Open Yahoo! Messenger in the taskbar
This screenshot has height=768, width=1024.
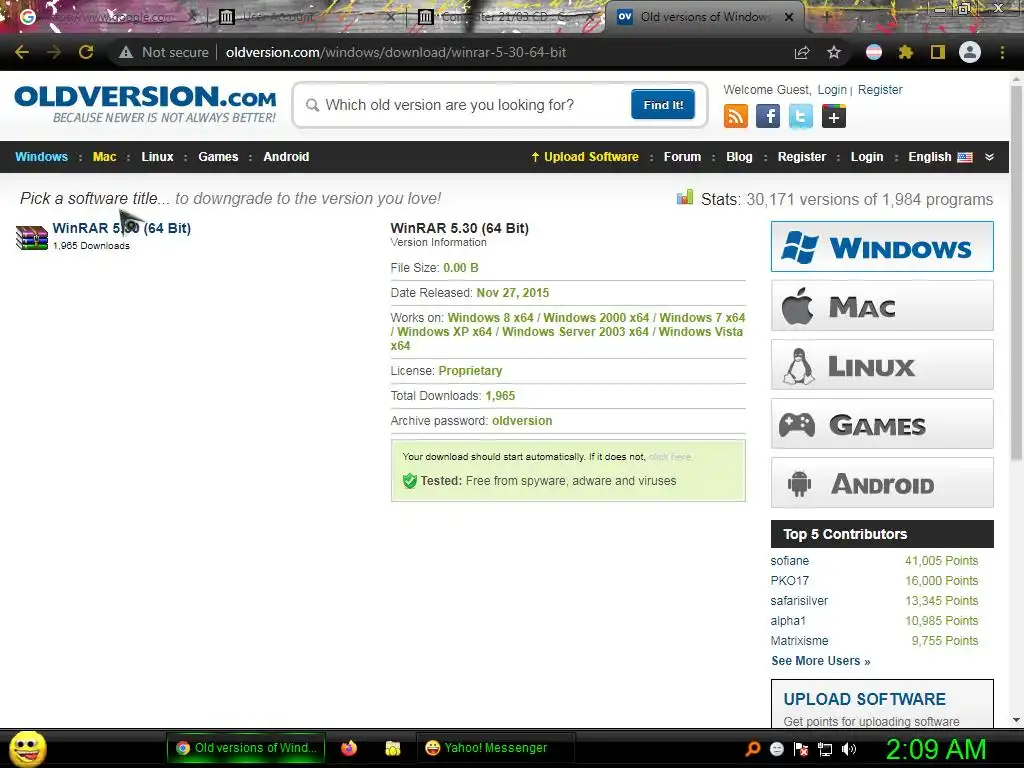pos(495,748)
